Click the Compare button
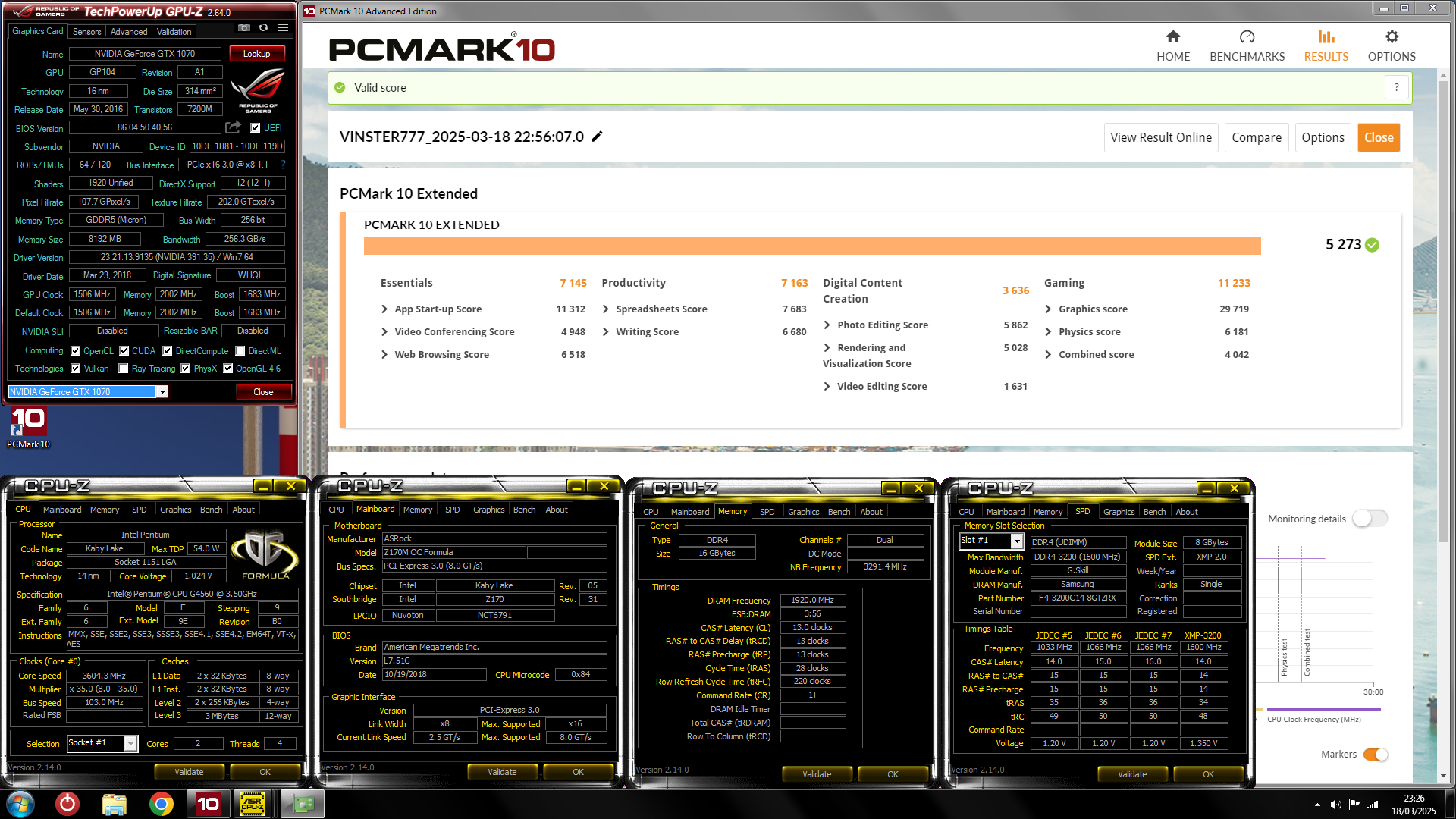Image resolution: width=1456 pixels, height=819 pixels. tap(1257, 137)
